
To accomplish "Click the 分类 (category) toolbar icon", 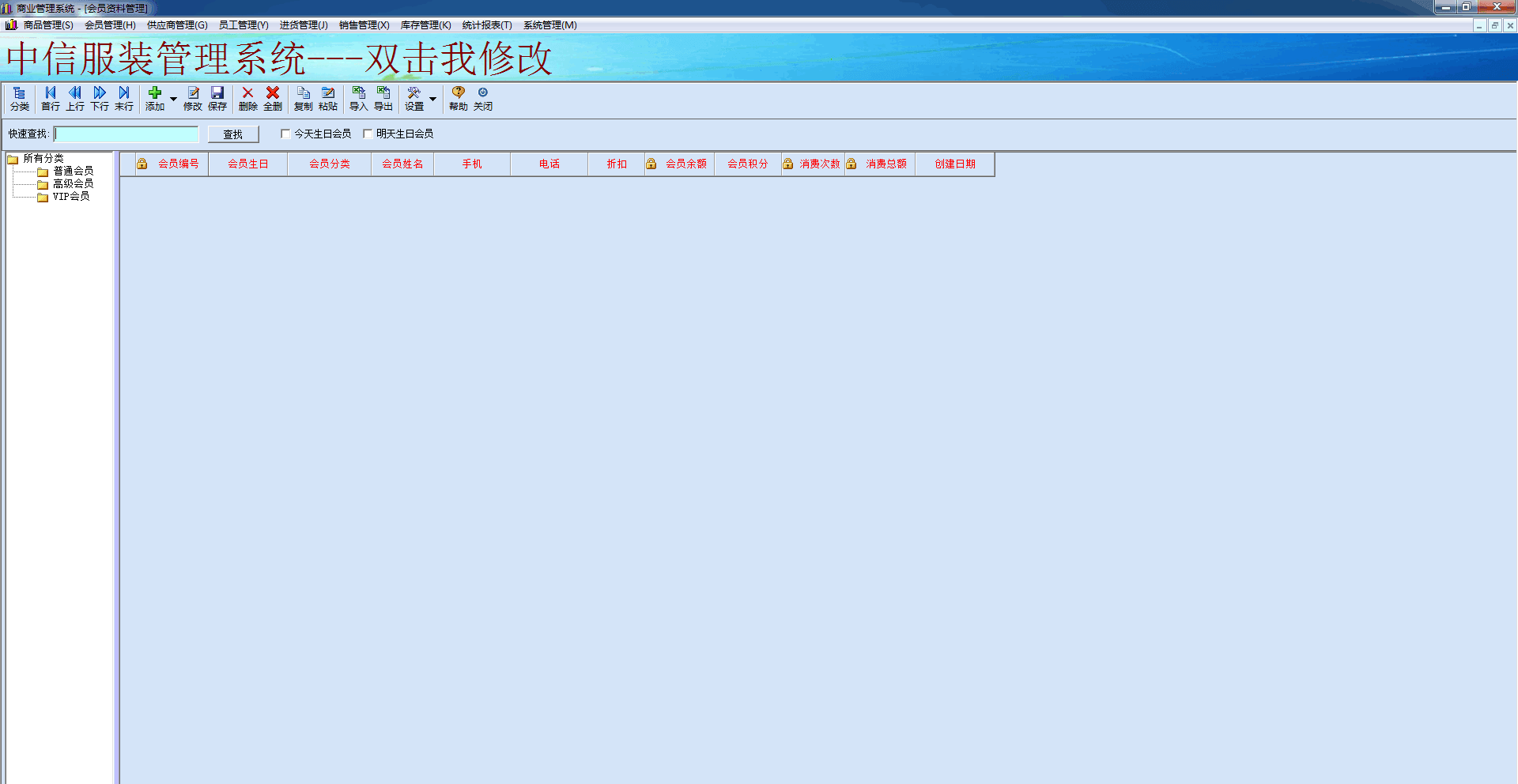I will [20, 99].
